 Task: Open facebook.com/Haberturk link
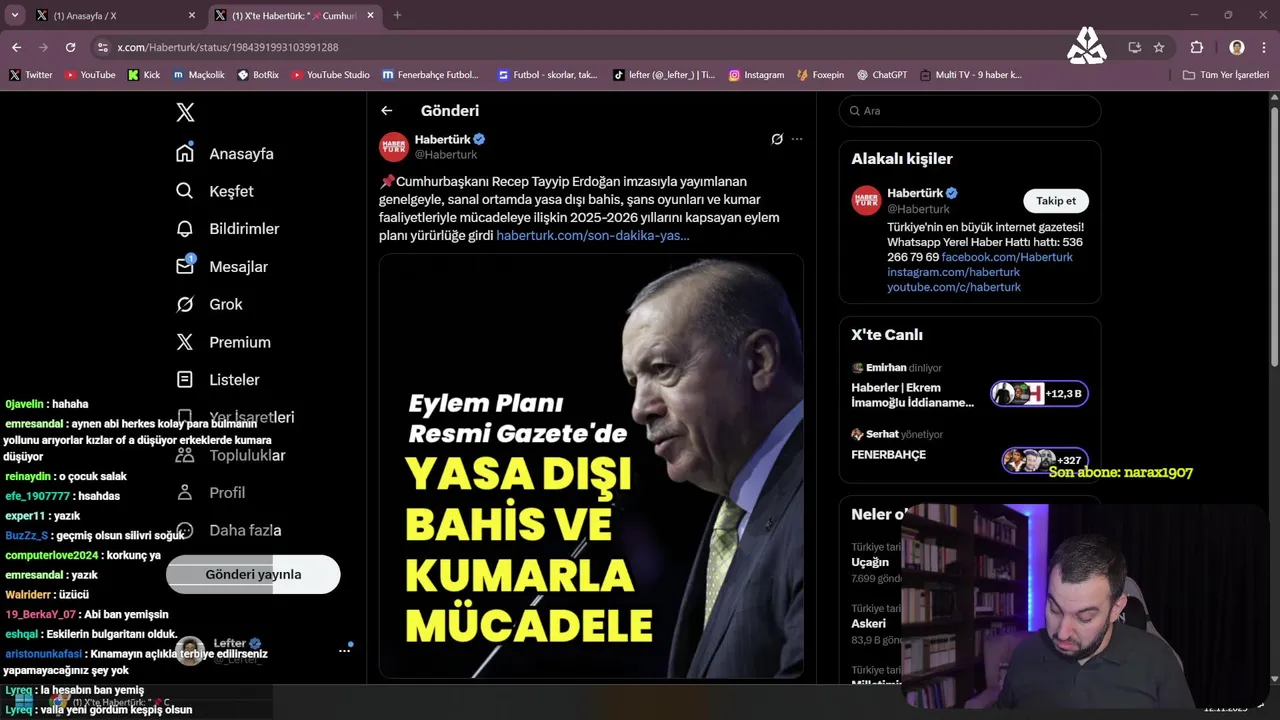tap(1007, 257)
